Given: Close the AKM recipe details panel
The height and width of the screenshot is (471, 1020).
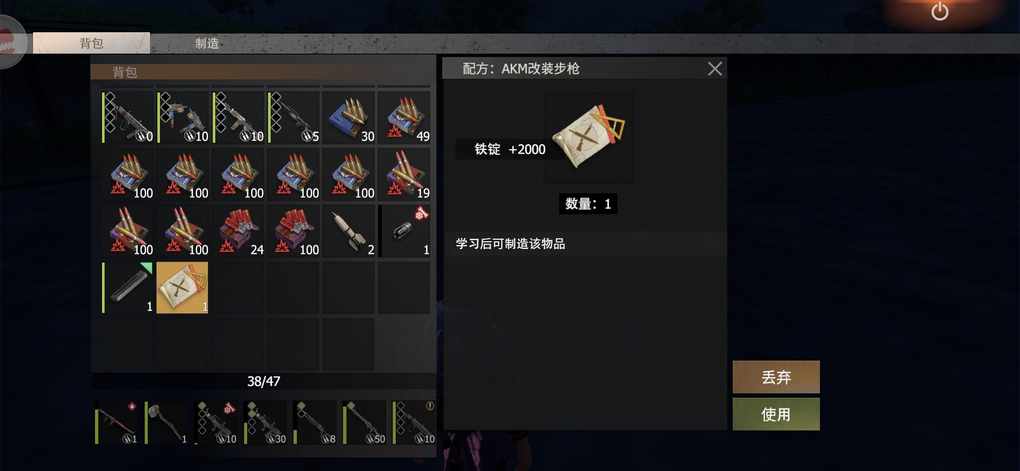Looking at the screenshot, I should (x=715, y=69).
